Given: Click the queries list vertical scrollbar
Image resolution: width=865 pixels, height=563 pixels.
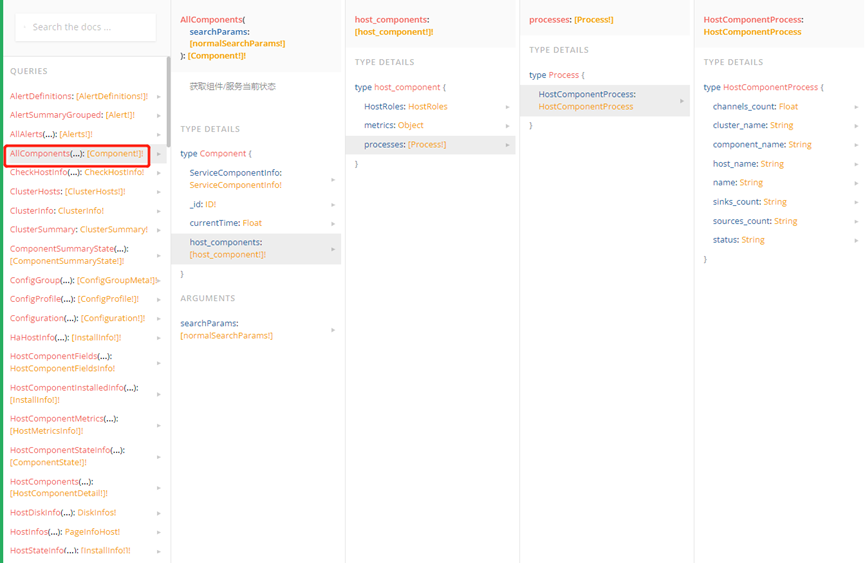Looking at the screenshot, I should (x=168, y=102).
